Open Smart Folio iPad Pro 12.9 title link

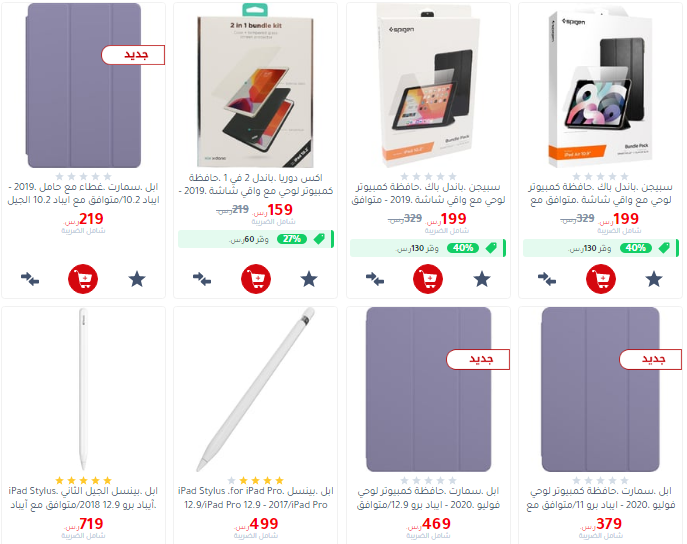click(428, 498)
